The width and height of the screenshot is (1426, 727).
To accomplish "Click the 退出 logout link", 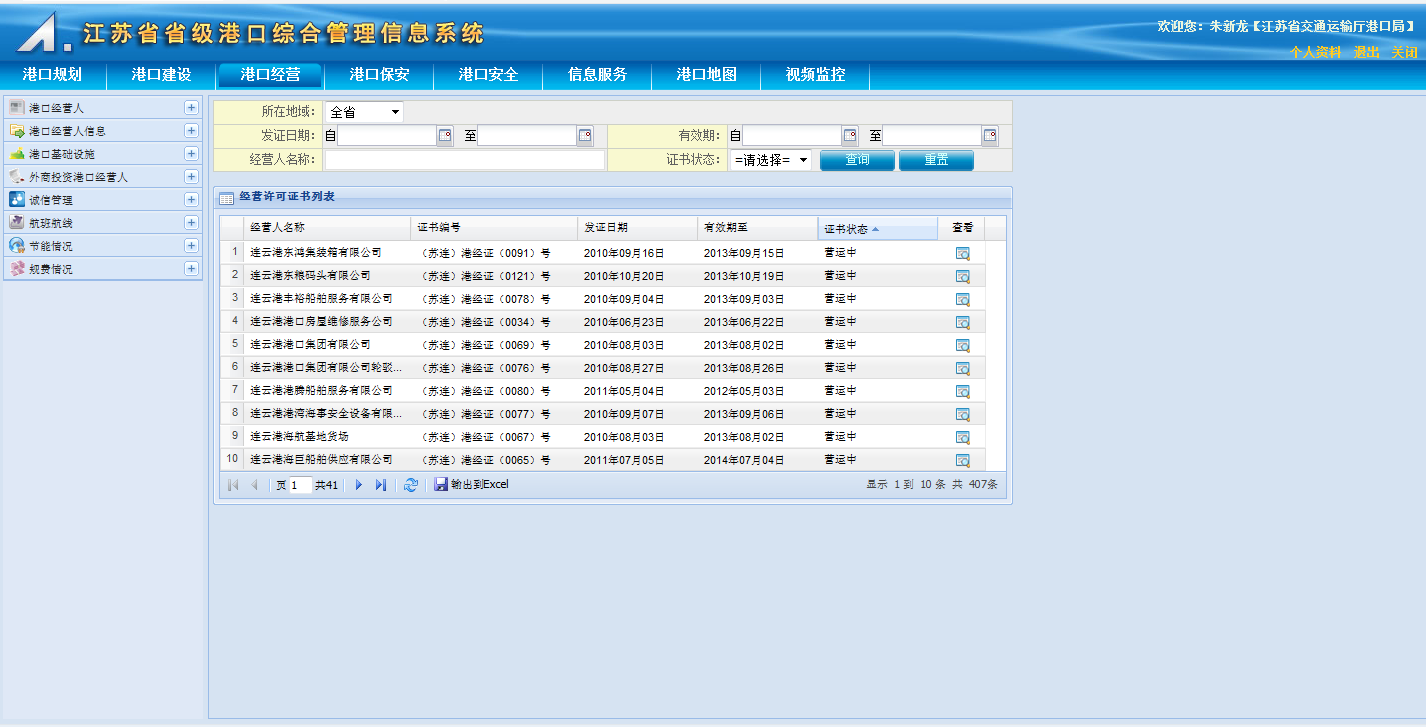I will (x=1366, y=52).
